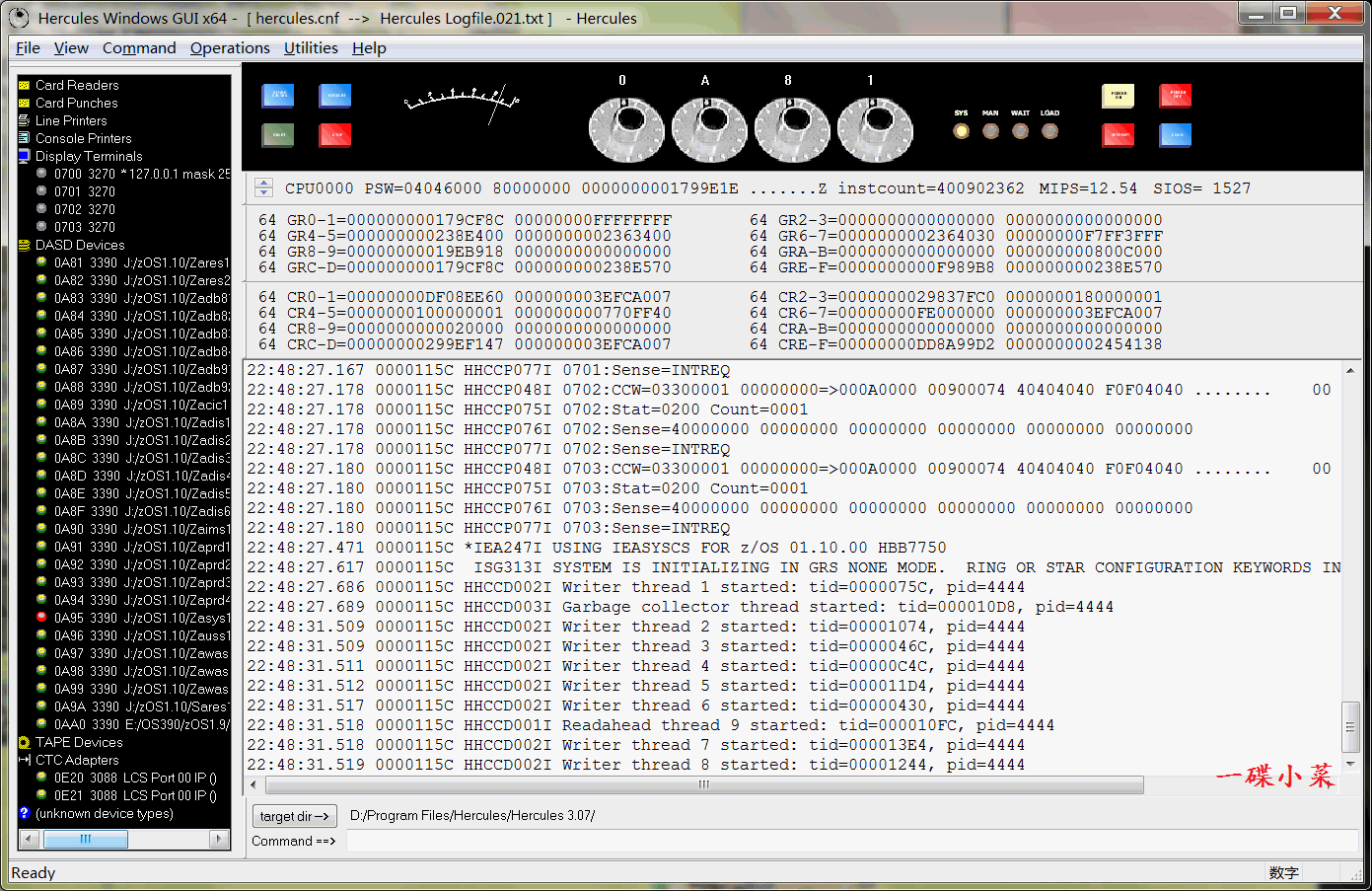Click the WAIT indicator light

coord(1020,131)
